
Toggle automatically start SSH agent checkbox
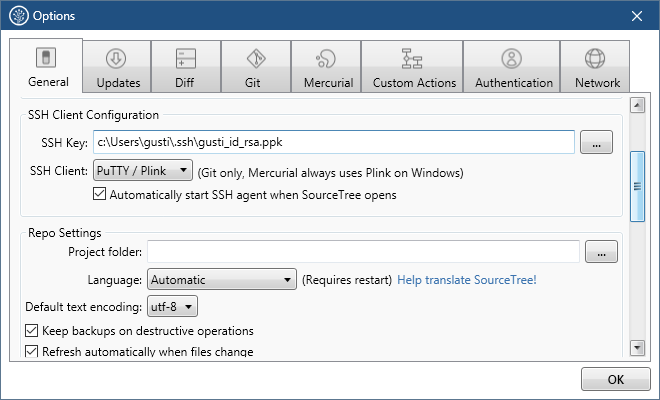pos(99,195)
